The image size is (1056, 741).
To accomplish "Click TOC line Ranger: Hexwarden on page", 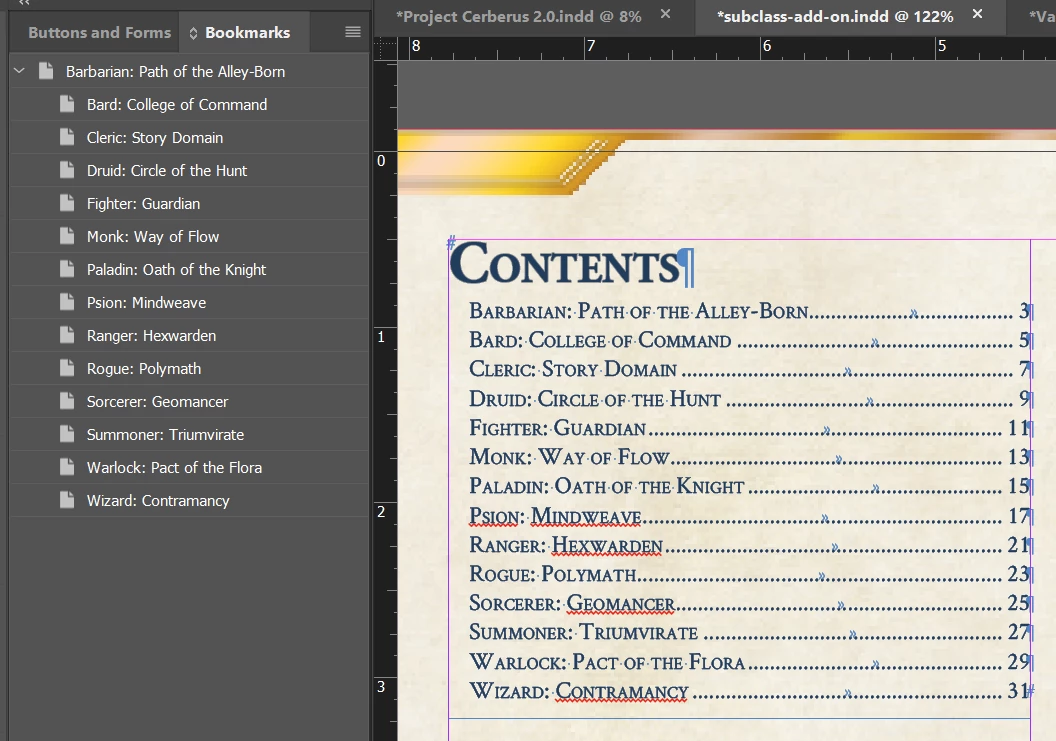I will pyautogui.click(x=750, y=544).
